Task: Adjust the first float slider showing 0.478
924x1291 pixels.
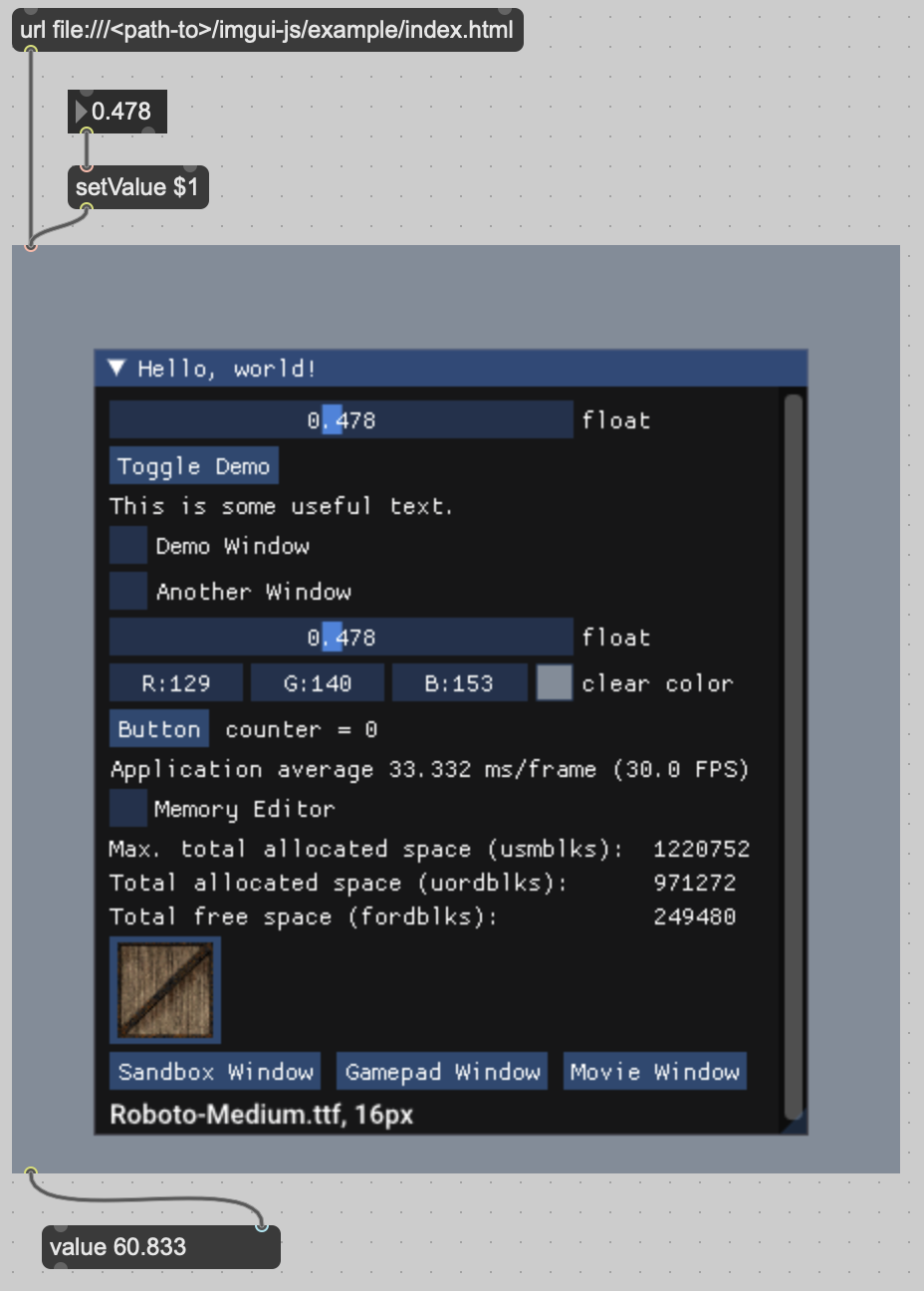Action: pyautogui.click(x=342, y=420)
